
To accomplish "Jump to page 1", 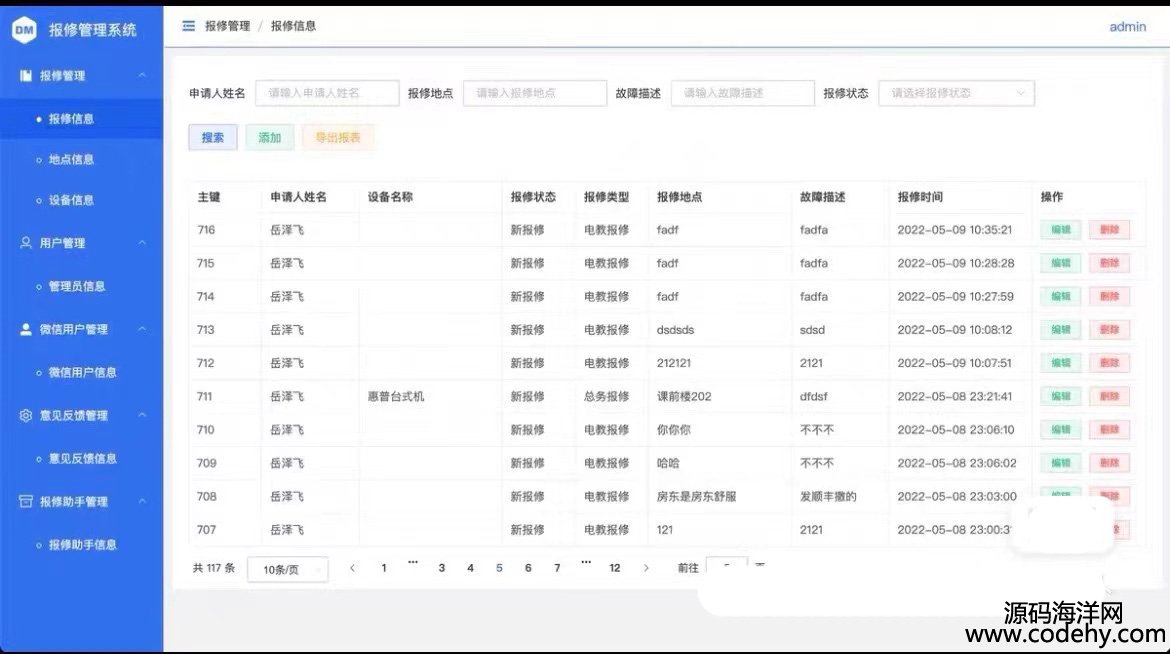I will 384,568.
